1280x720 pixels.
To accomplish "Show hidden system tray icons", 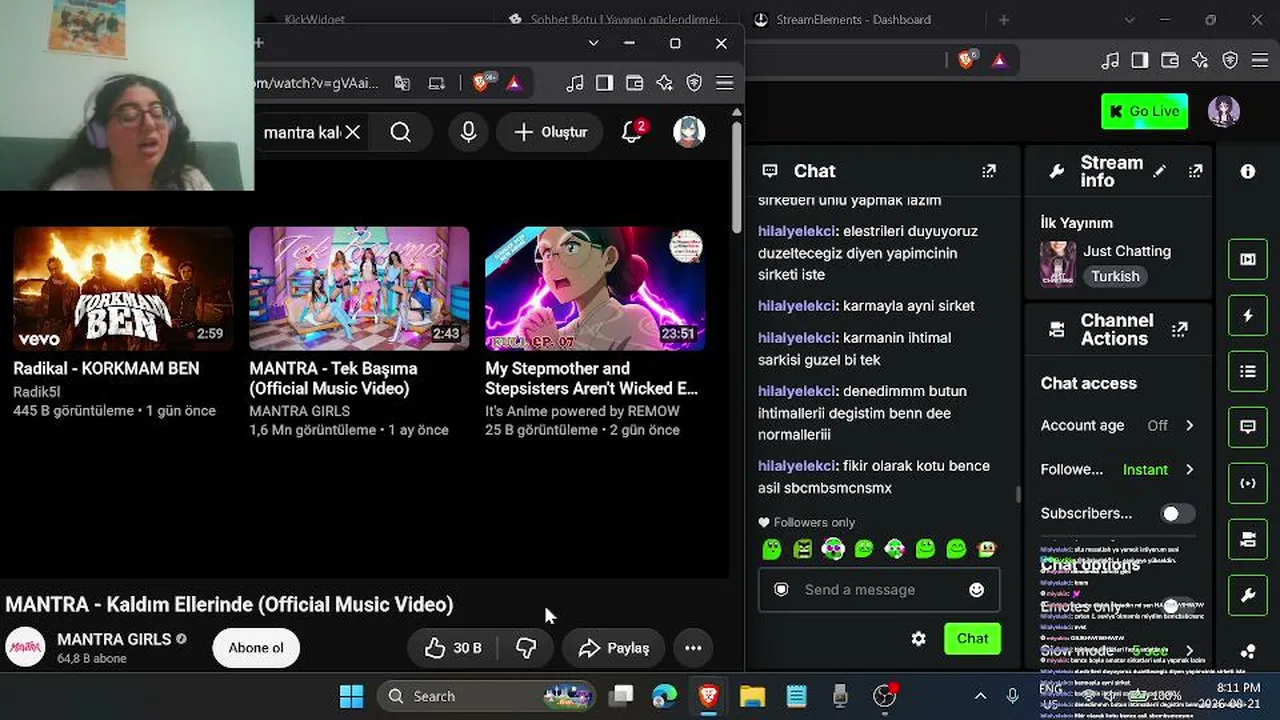I will [x=980, y=696].
